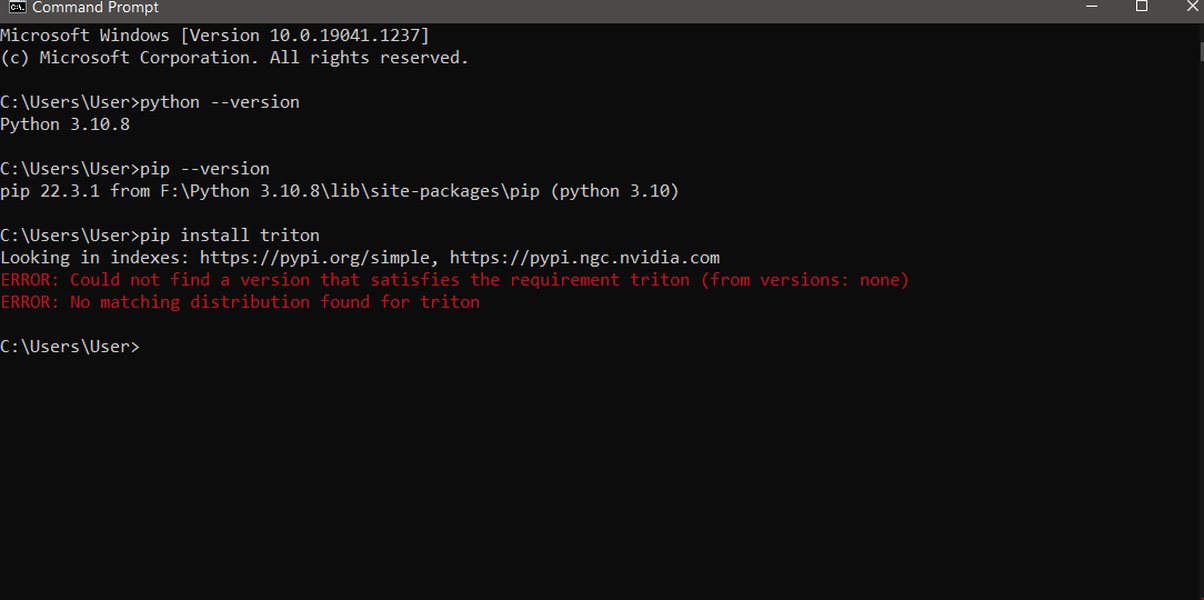
Task: Click the empty prompt at the last C:\Users\User> line
Action: pos(70,347)
